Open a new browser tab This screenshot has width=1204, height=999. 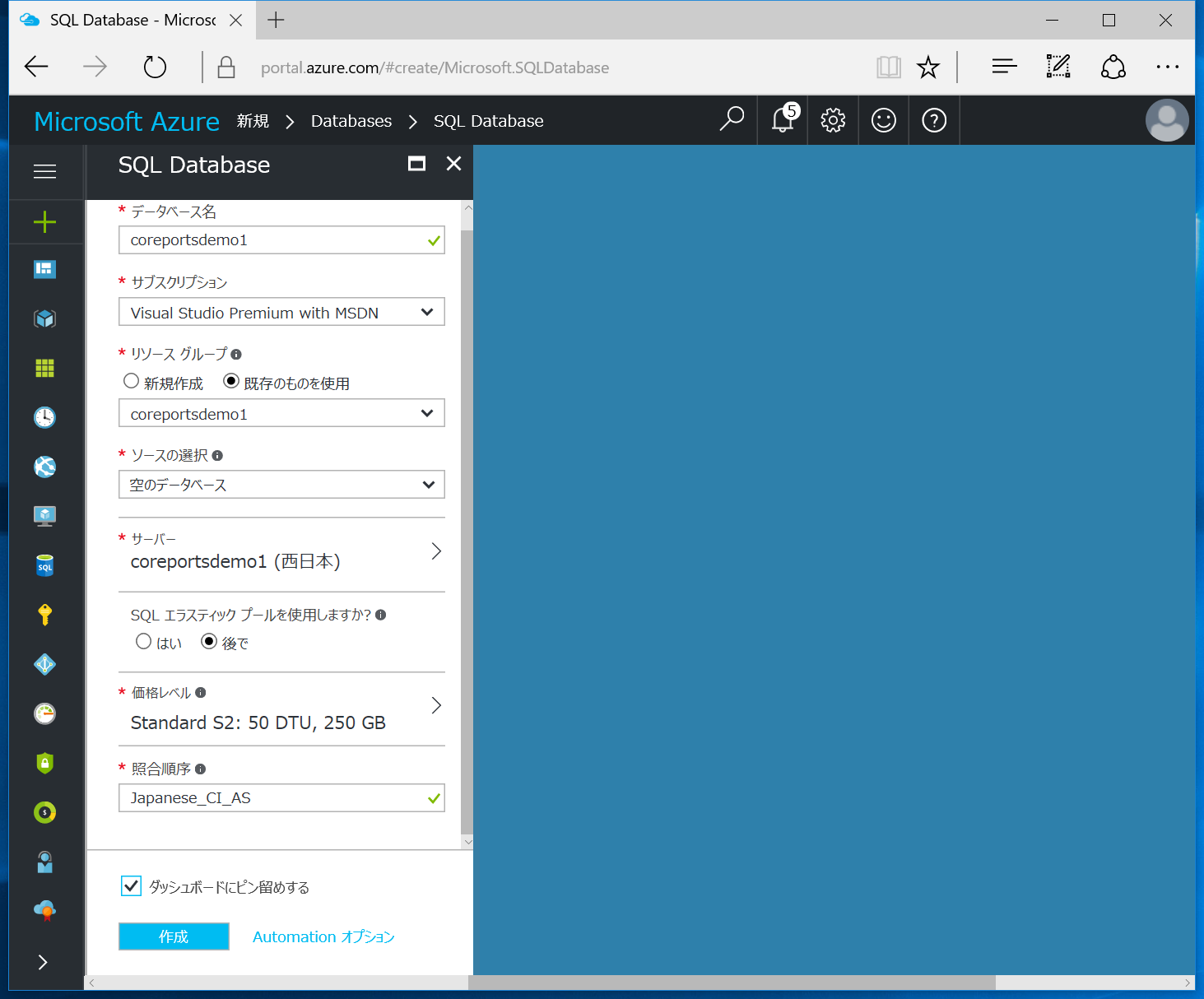pyautogui.click(x=276, y=20)
